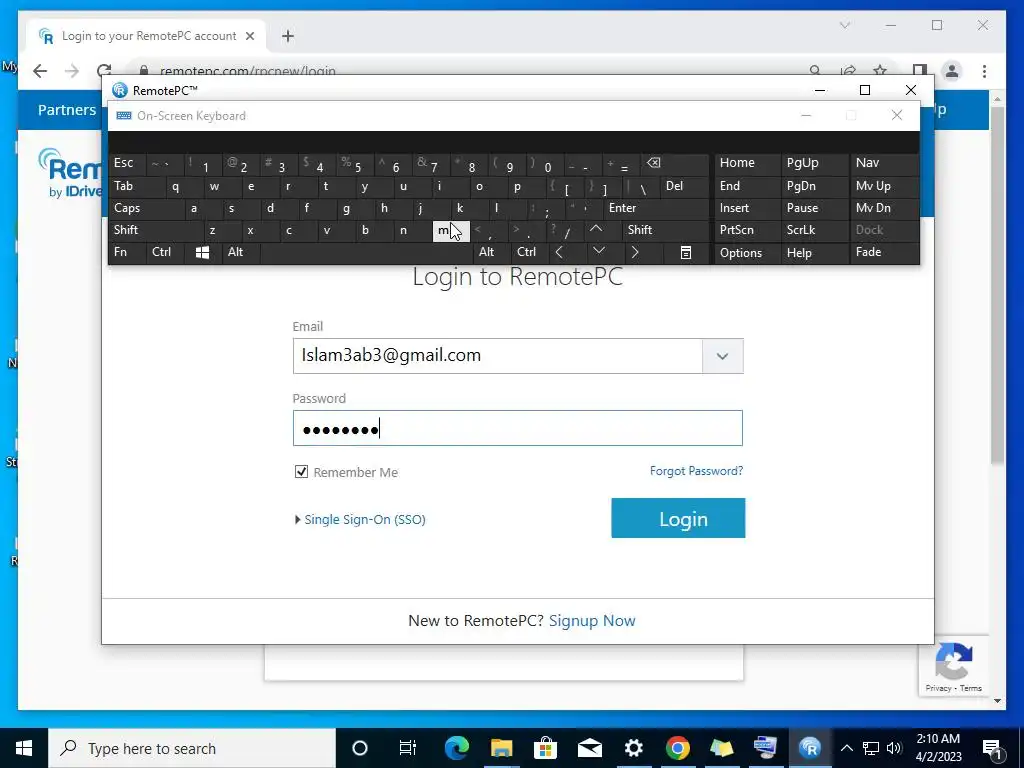Toggle left Alt on the on-screen keyboard
This screenshot has height=768, width=1024.
click(x=241, y=252)
